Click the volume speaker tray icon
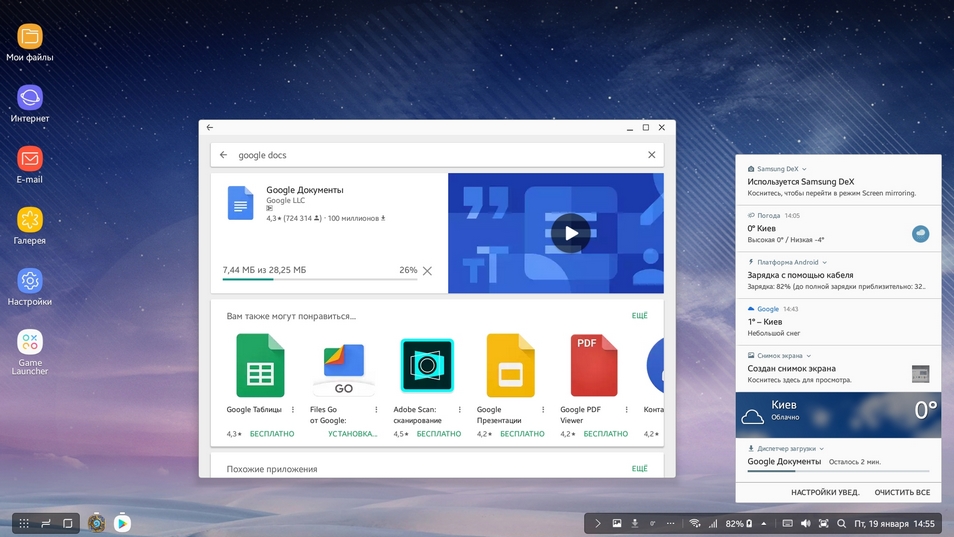Screen dimensions: 954x537 (x=806, y=524)
